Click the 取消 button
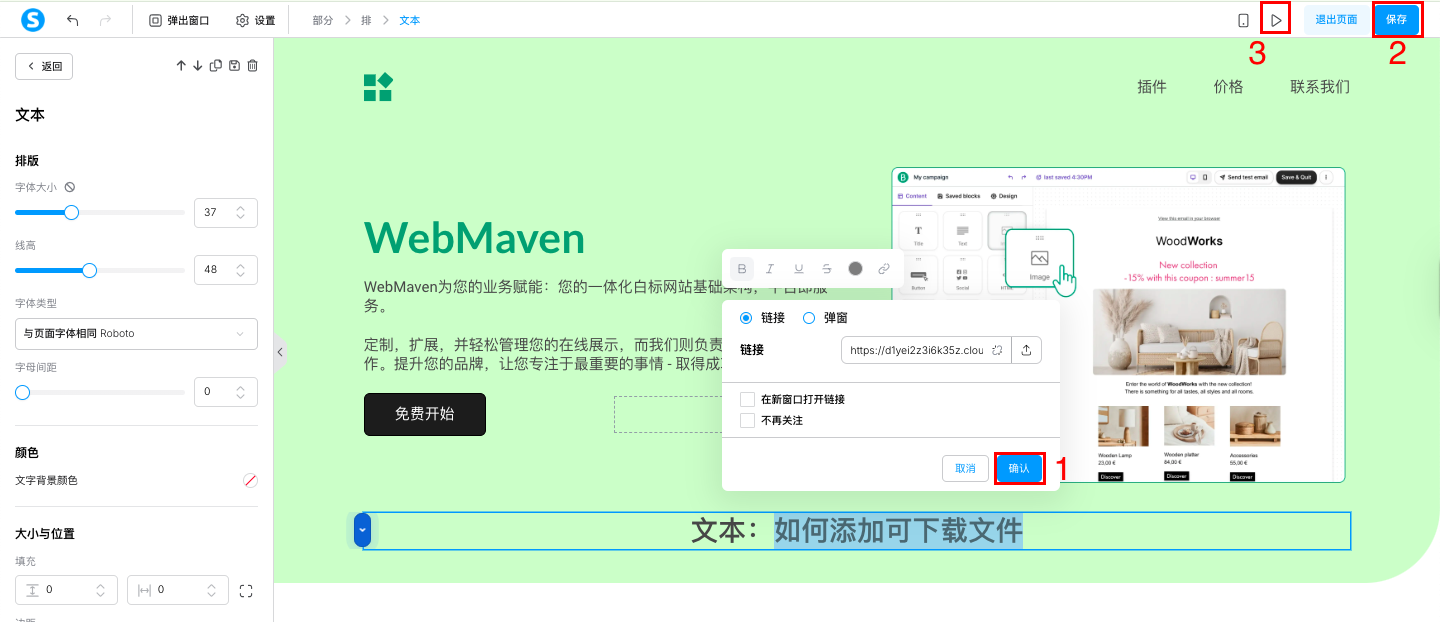Screen dimensions: 1440x622 point(965,468)
